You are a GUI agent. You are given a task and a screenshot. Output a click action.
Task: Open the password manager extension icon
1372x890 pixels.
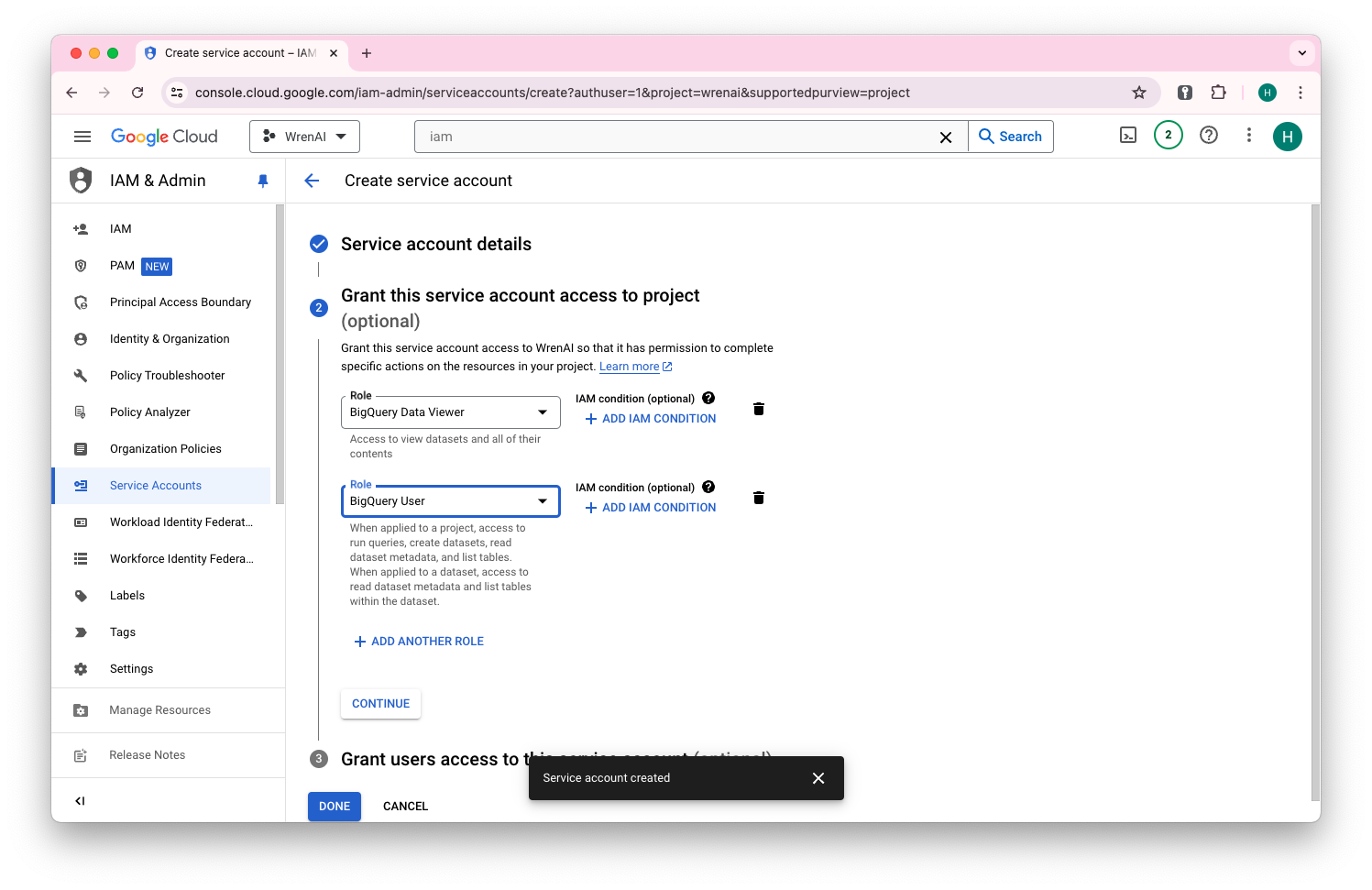[1185, 93]
